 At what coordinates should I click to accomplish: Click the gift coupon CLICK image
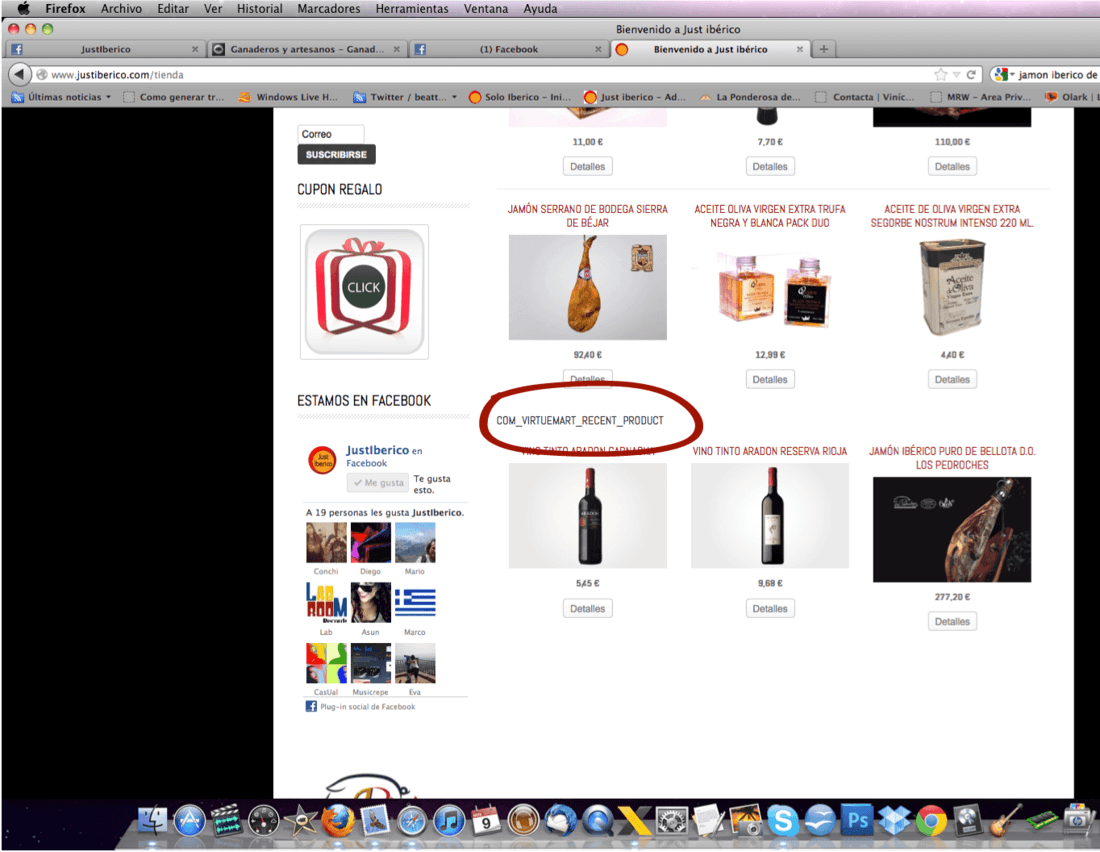tap(364, 291)
